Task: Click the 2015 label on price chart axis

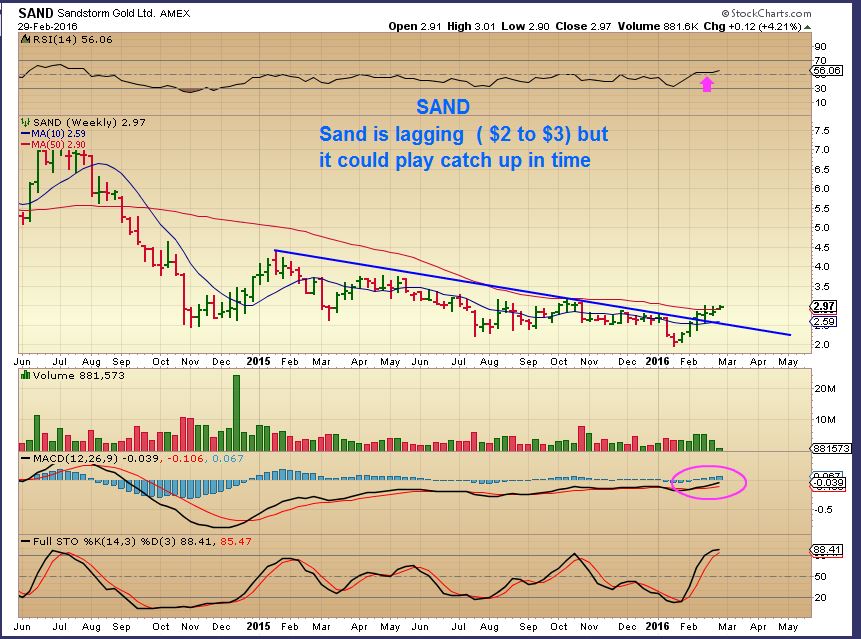Action: (x=258, y=361)
